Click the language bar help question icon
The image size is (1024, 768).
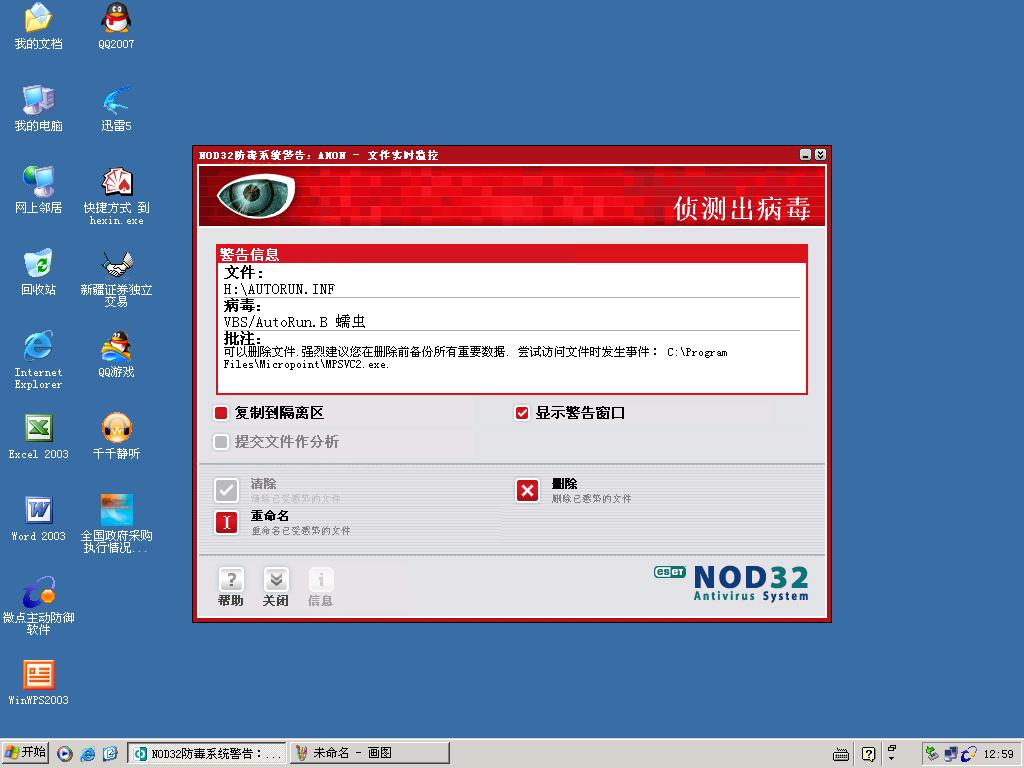coord(869,754)
